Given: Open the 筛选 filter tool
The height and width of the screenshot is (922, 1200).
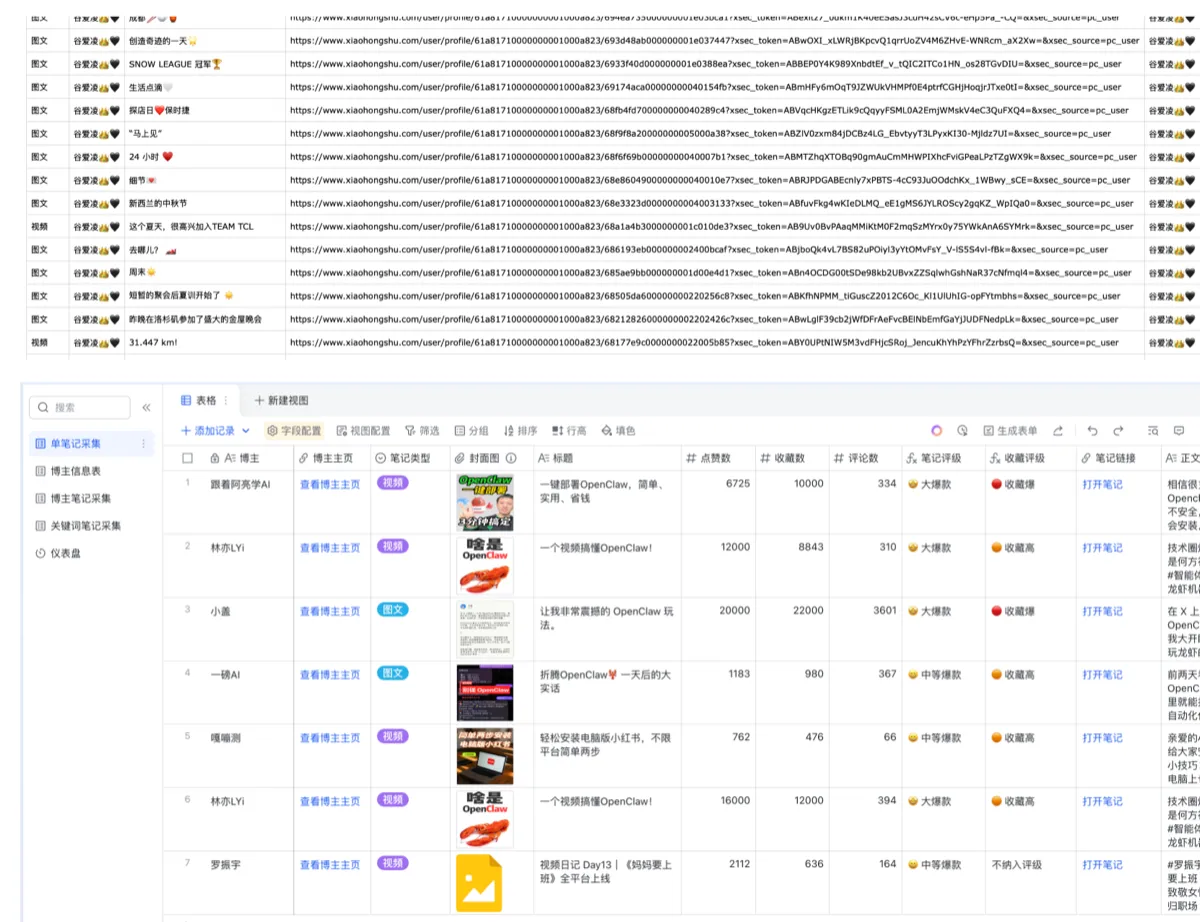Looking at the screenshot, I should (x=422, y=431).
